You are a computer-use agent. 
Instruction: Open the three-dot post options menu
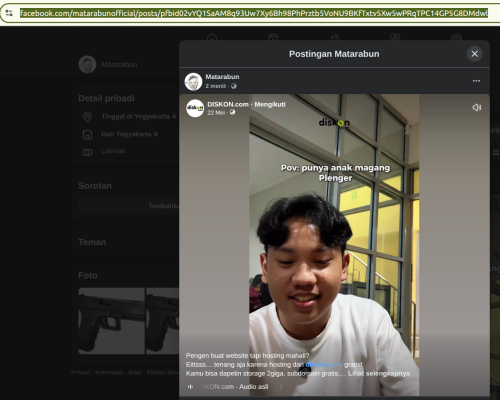(x=476, y=81)
